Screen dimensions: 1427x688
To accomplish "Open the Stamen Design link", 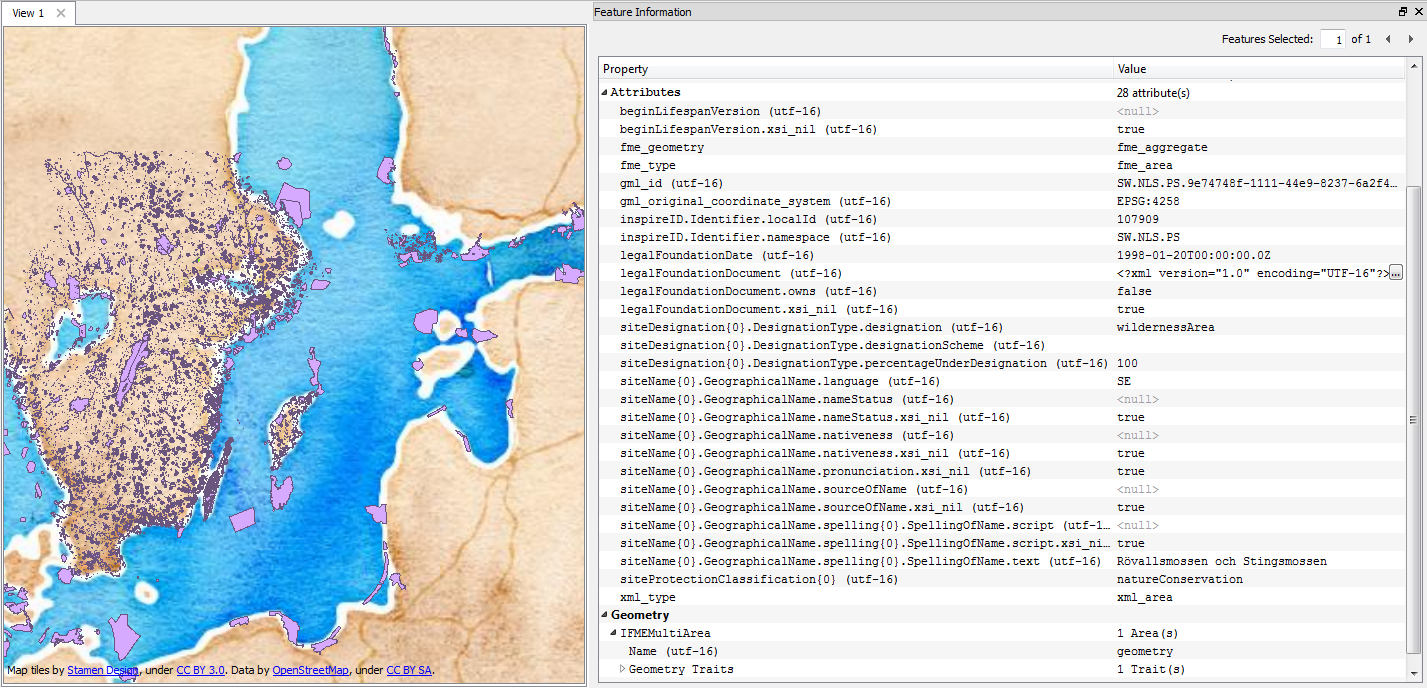I will [102, 670].
